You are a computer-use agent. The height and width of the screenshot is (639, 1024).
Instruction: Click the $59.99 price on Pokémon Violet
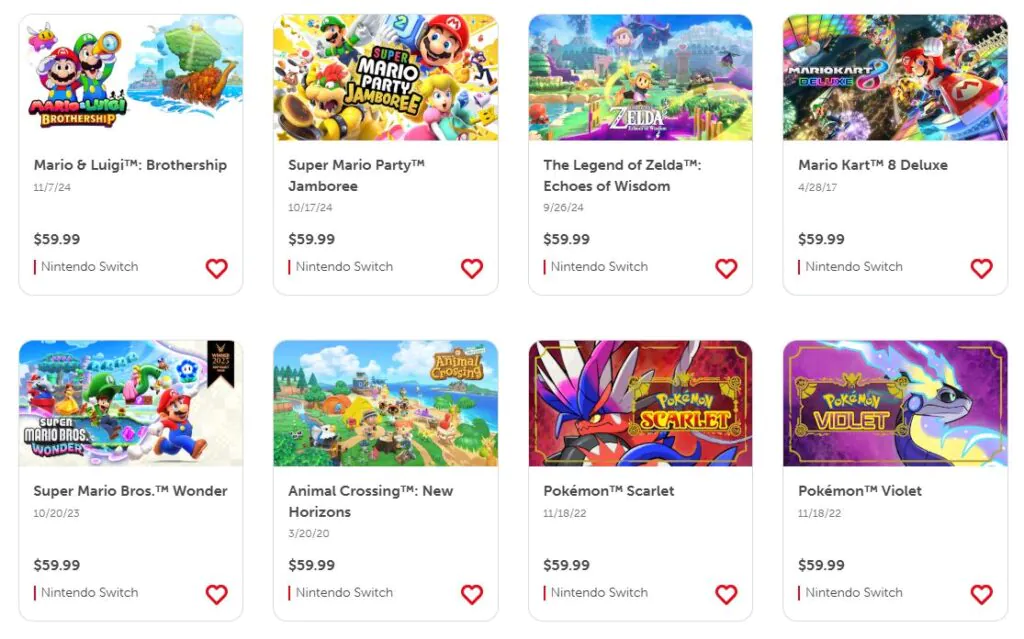[822, 565]
